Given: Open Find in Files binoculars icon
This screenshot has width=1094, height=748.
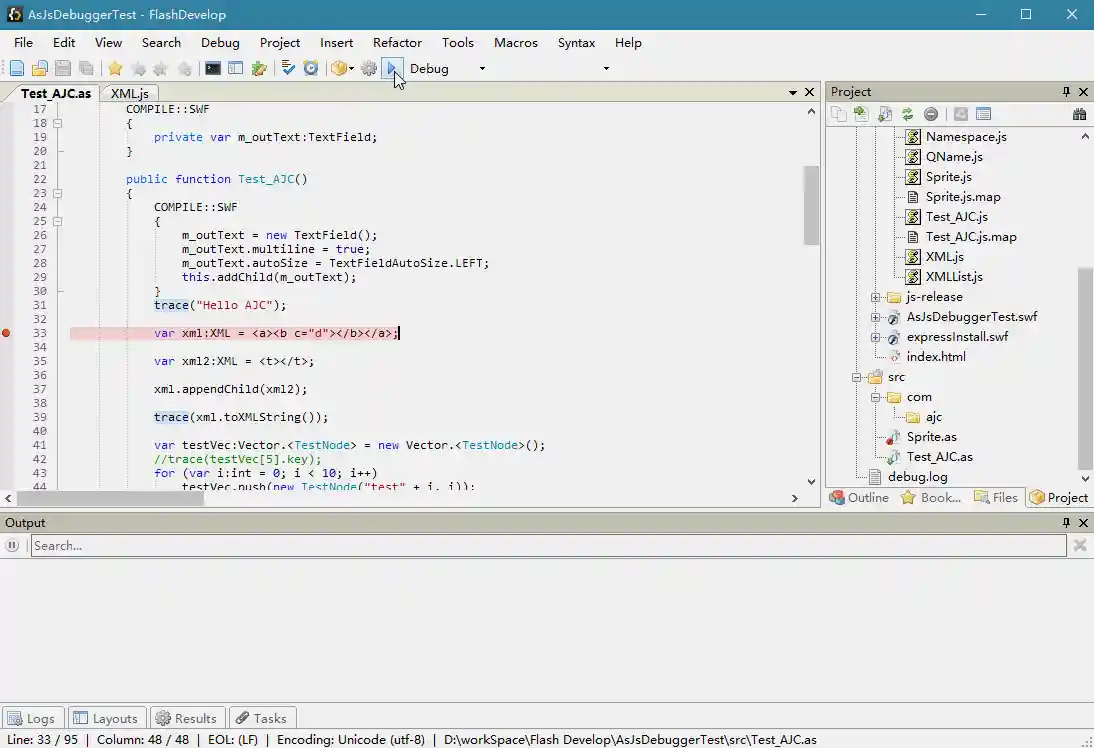Looking at the screenshot, I should point(1079,114).
